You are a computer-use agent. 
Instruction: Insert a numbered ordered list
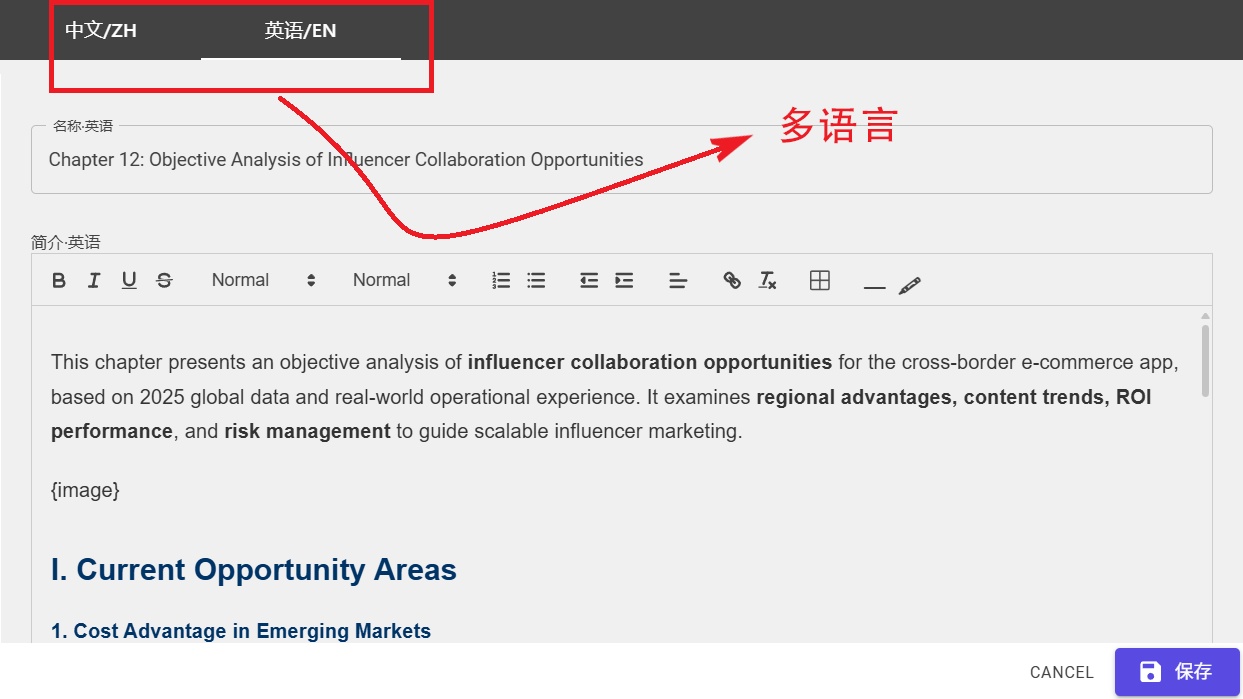[501, 281]
